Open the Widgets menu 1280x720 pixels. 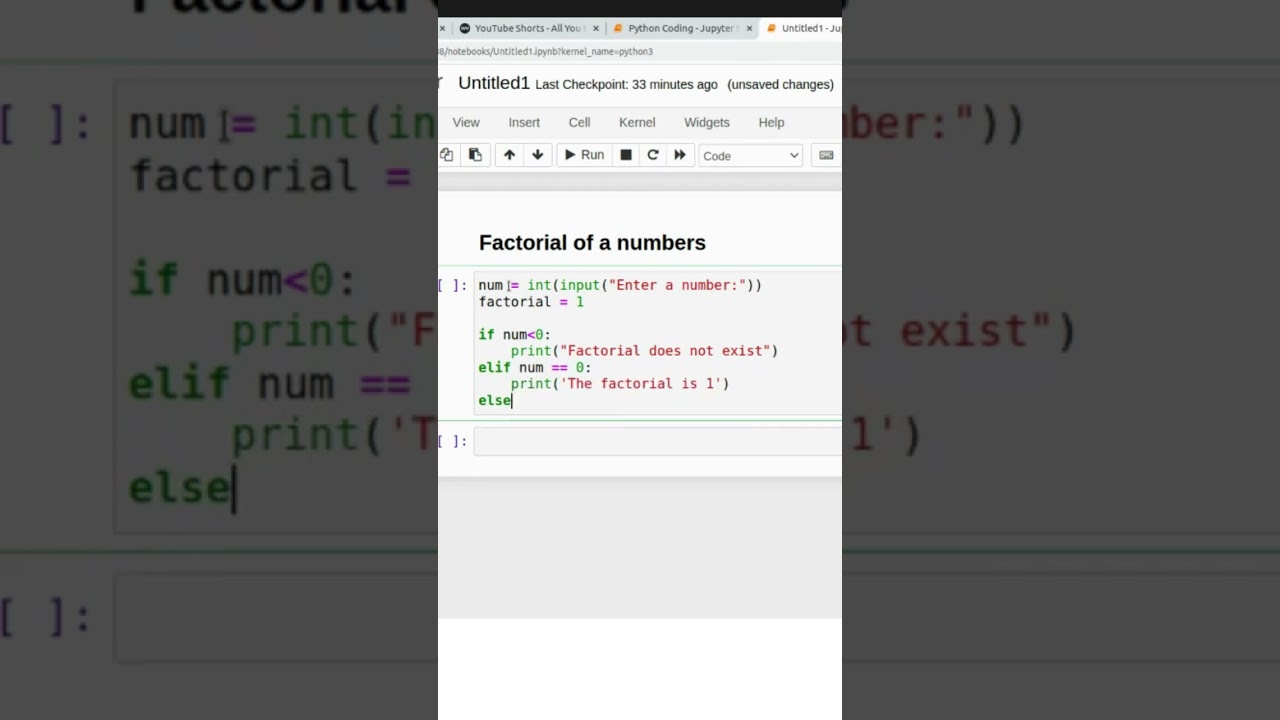pyautogui.click(x=707, y=122)
